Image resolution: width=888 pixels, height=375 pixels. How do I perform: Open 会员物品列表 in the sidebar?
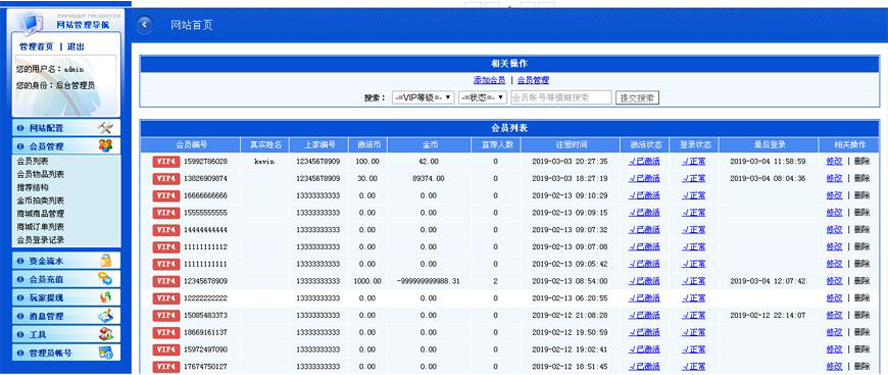pos(41,174)
